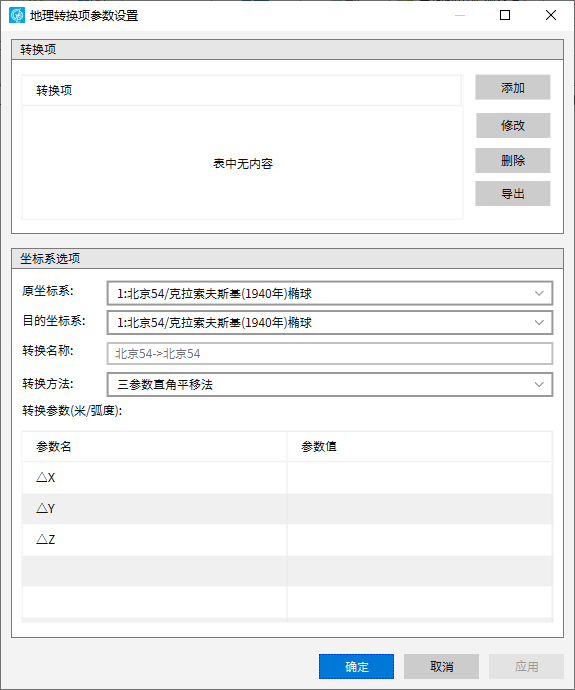The width and height of the screenshot is (575, 690).
Task: Open the 转换方法 dropdown
Action: (x=330, y=385)
